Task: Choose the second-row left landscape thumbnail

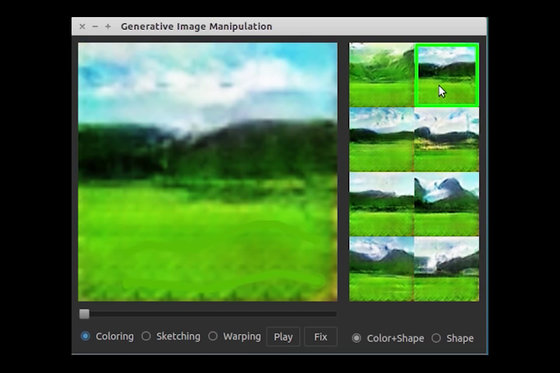Action: point(381,140)
